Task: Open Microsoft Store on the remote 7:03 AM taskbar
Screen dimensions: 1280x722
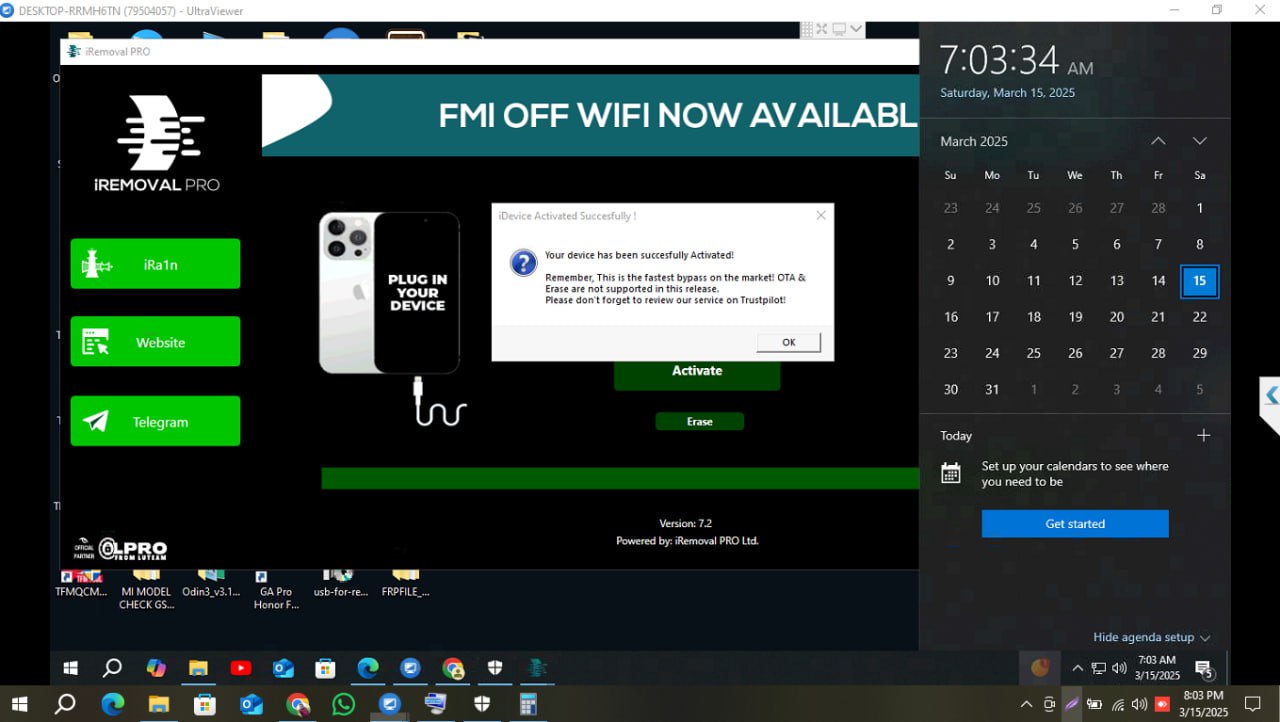Action: (325, 668)
